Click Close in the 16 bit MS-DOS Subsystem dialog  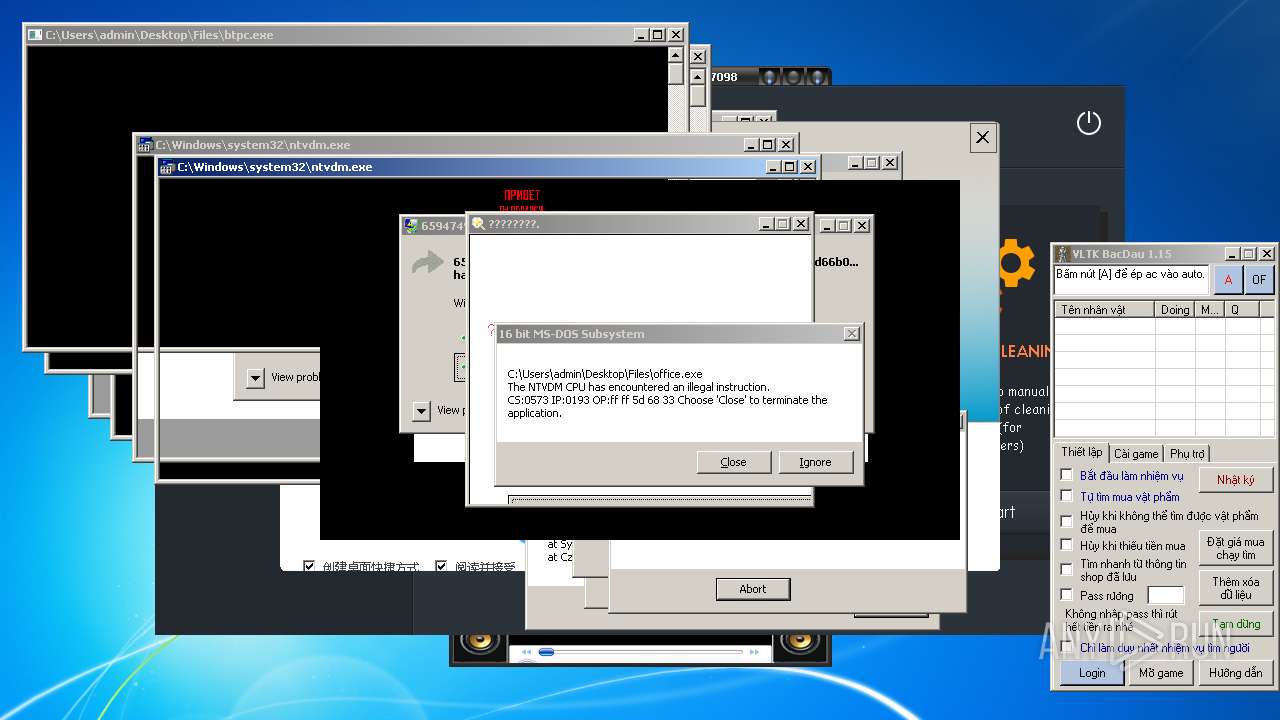click(733, 462)
